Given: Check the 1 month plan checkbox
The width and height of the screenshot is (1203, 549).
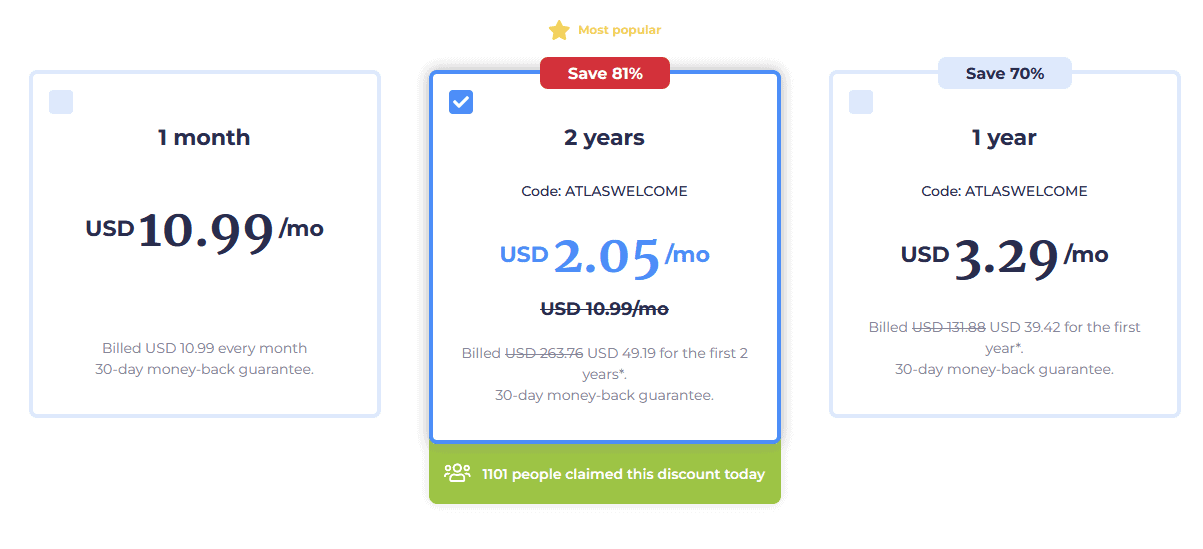Looking at the screenshot, I should pos(61,102).
